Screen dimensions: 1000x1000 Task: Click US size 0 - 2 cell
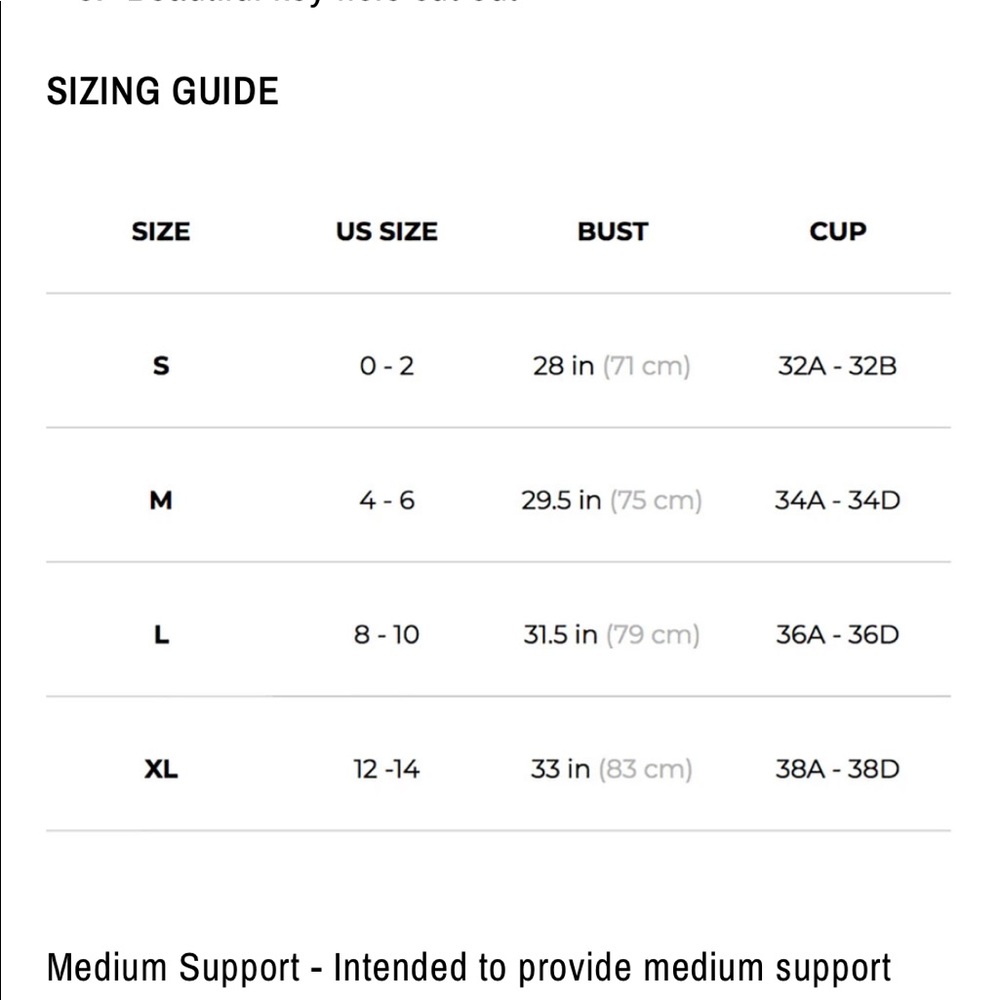[x=386, y=366]
